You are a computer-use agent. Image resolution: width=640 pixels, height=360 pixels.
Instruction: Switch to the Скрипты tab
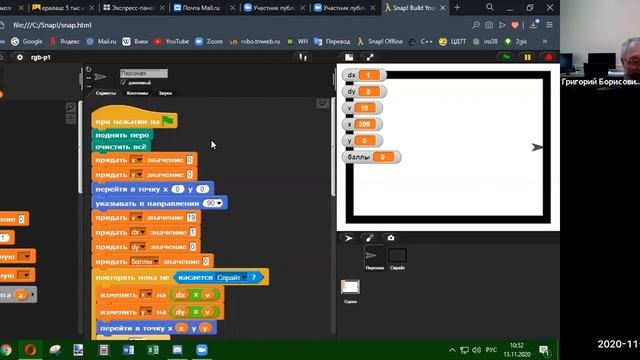point(105,93)
